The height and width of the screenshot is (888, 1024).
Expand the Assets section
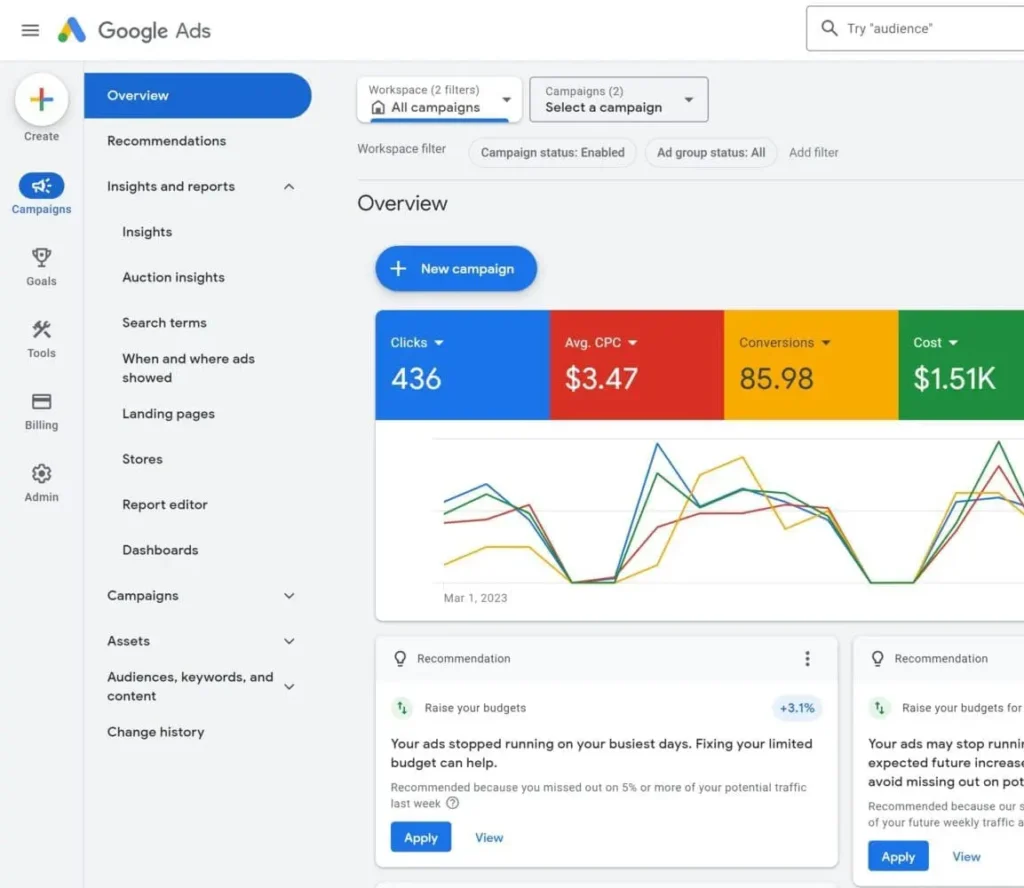(x=289, y=641)
